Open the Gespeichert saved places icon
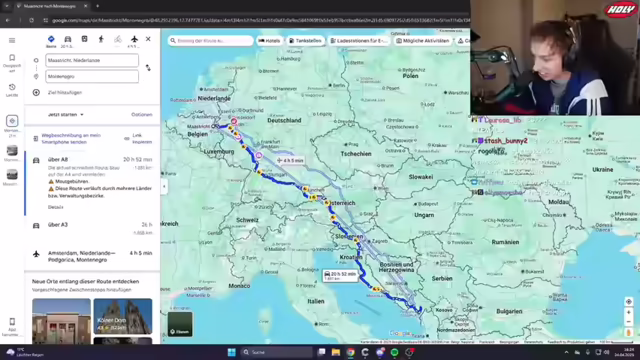640x360 pixels. pyautogui.click(x=12, y=63)
